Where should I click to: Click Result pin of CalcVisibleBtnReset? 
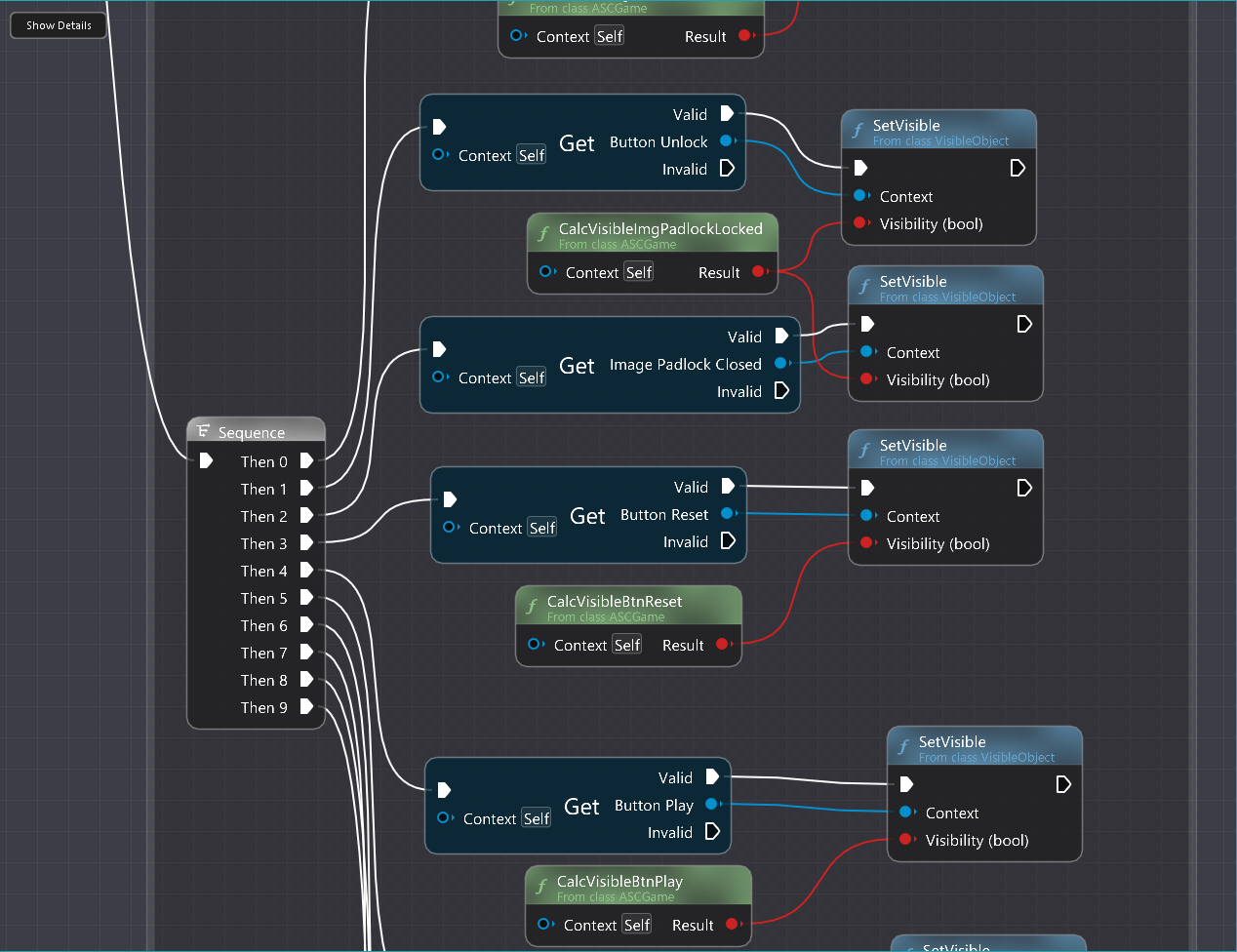click(x=723, y=644)
